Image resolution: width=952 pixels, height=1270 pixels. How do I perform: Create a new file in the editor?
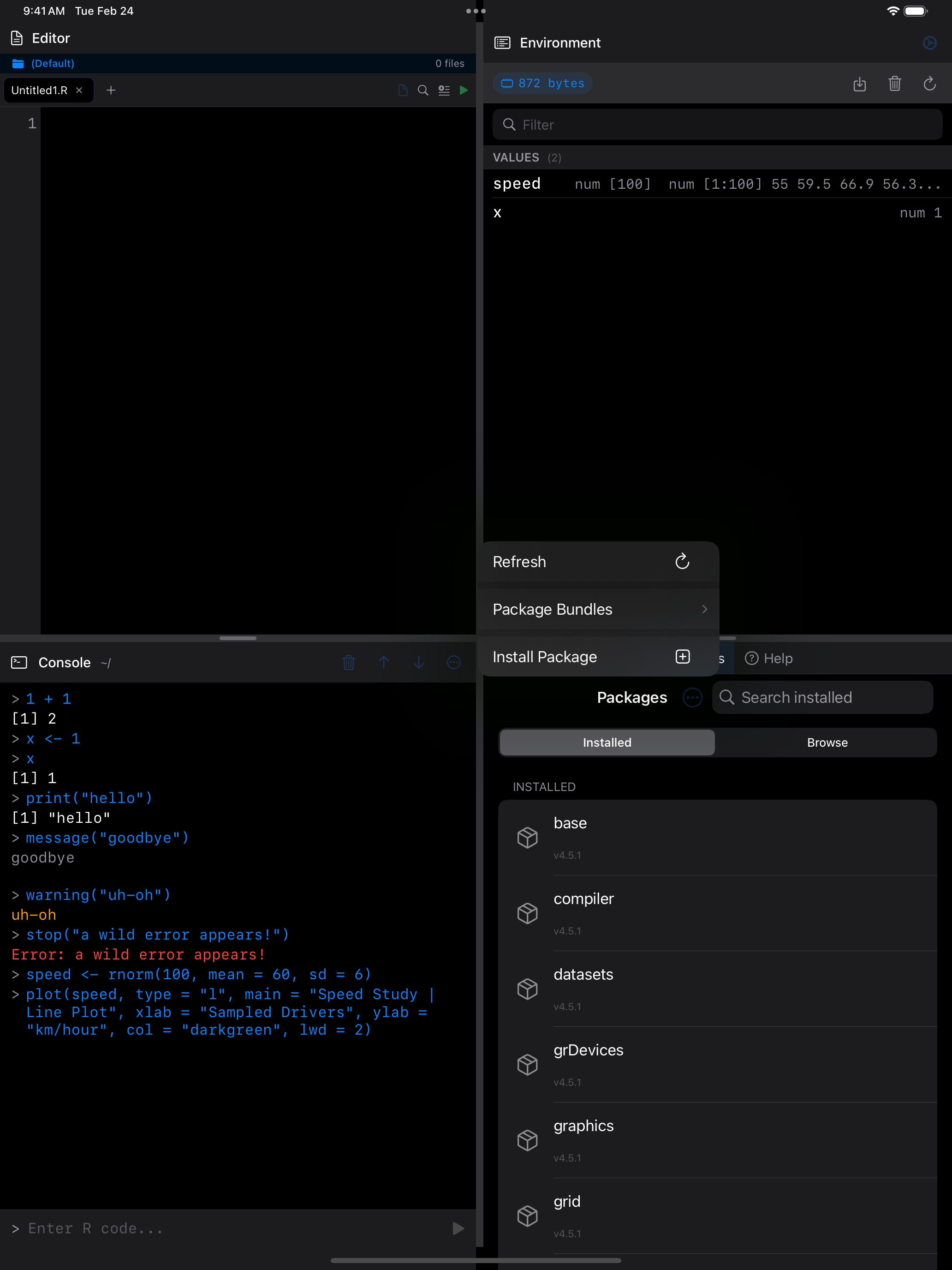coord(111,90)
